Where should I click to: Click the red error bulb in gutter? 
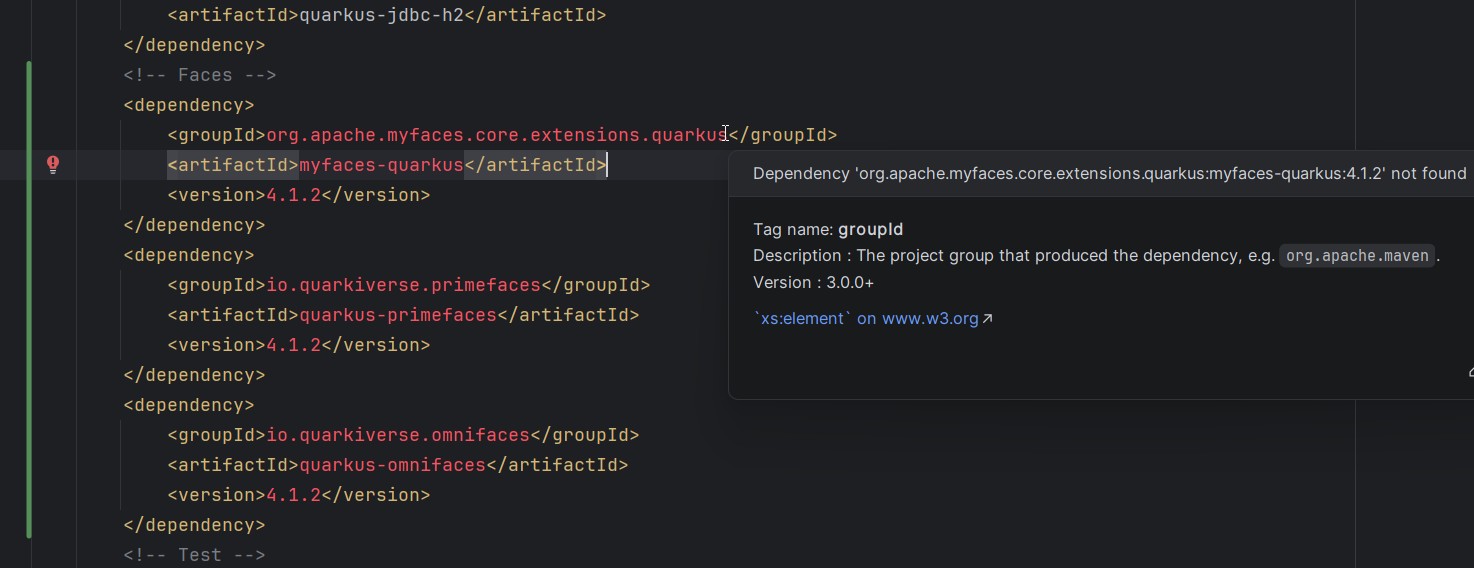[54, 165]
